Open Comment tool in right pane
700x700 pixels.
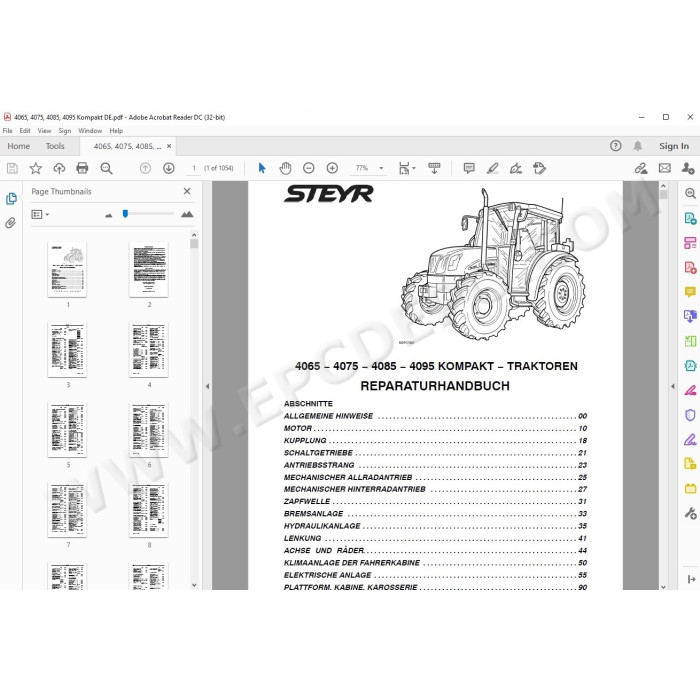click(690, 292)
